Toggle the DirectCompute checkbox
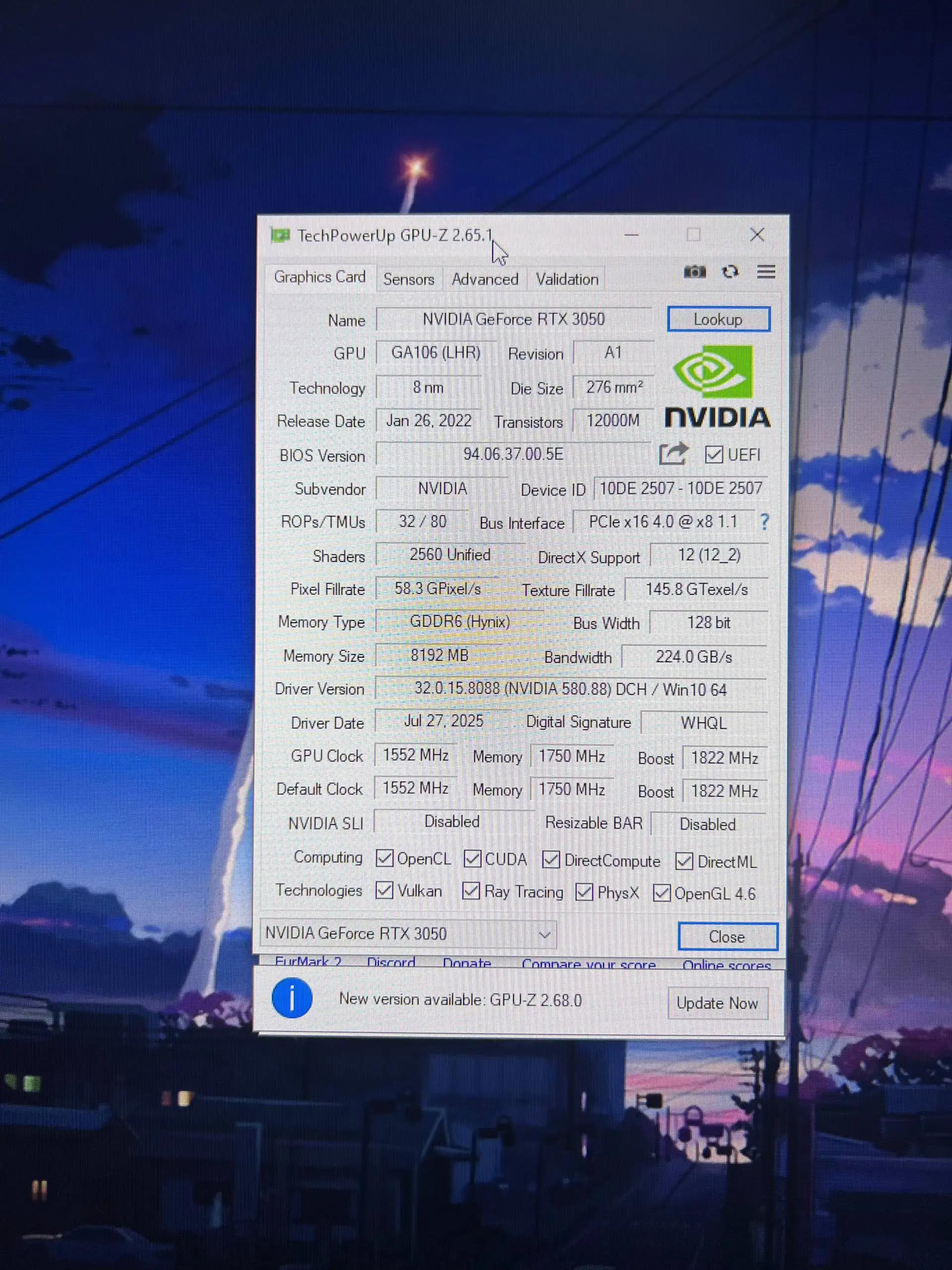Viewport: 952px width, 1270px height. 551,860
